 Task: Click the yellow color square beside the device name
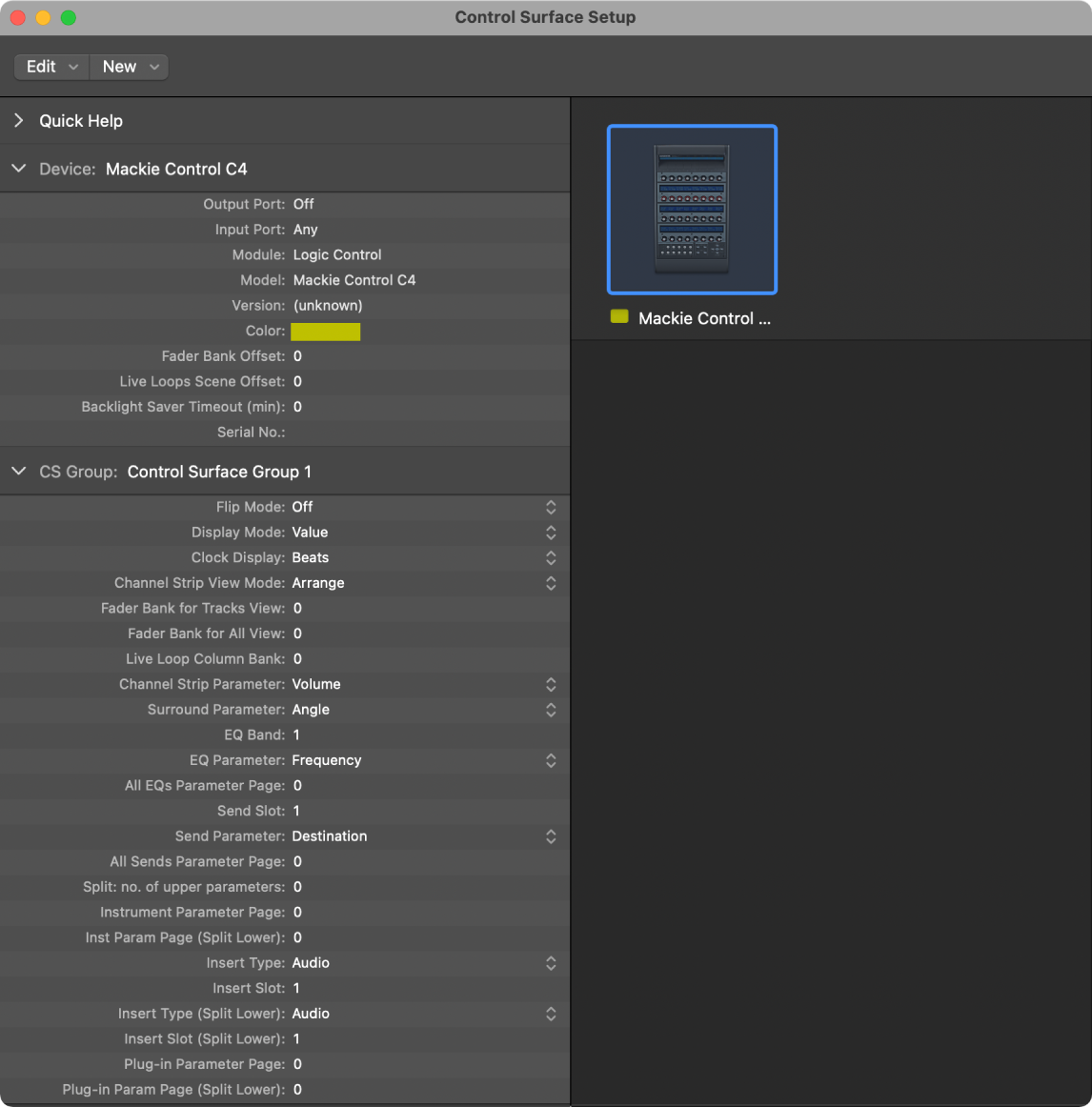point(619,317)
